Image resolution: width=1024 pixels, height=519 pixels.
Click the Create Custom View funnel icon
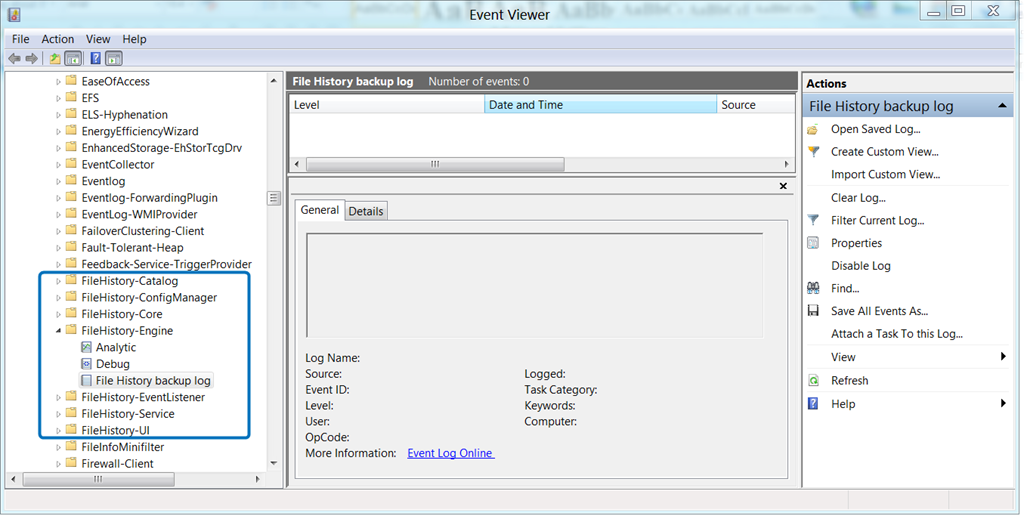[x=813, y=151]
